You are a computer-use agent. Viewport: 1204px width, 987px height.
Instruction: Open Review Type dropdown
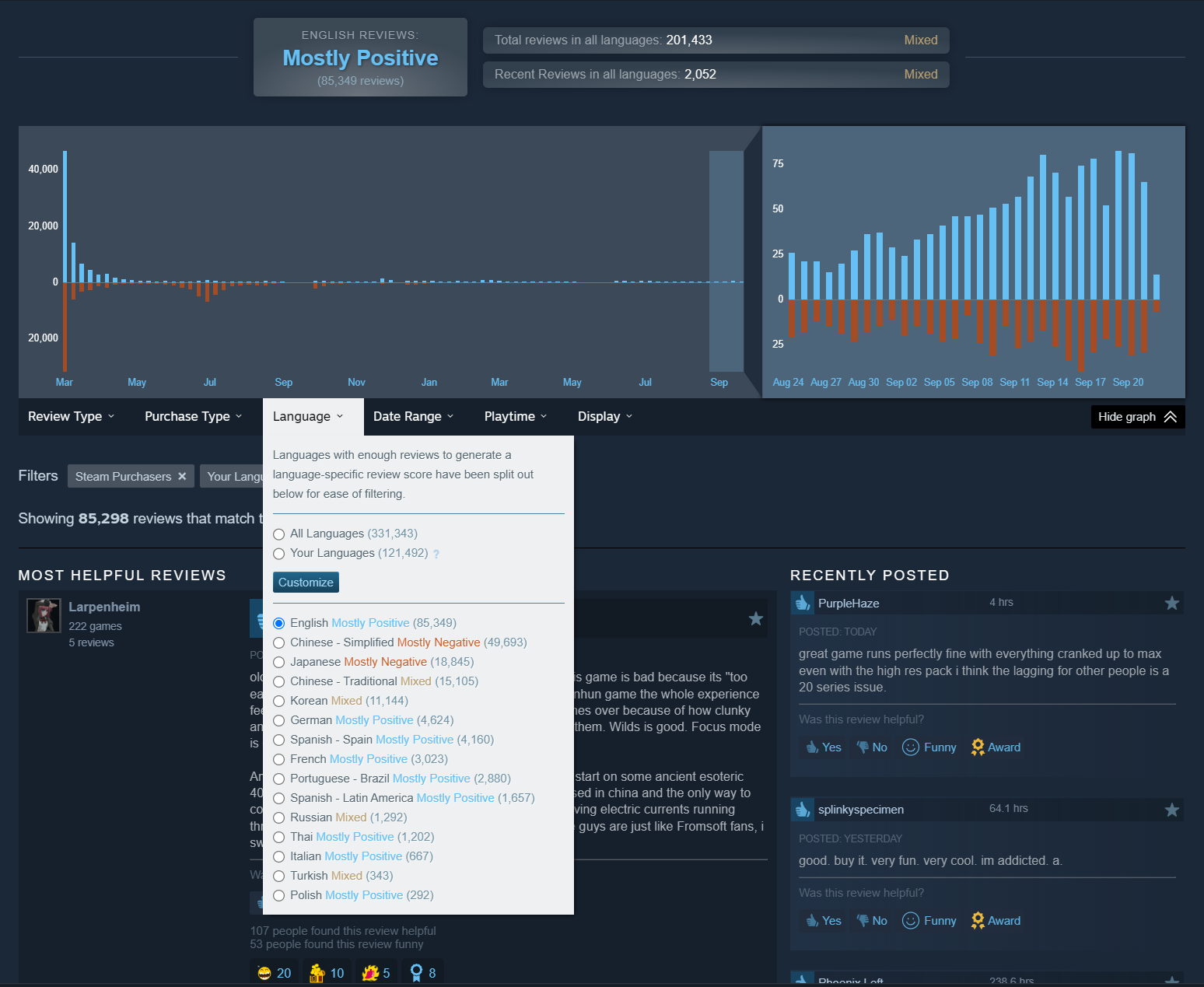pyautogui.click(x=72, y=416)
